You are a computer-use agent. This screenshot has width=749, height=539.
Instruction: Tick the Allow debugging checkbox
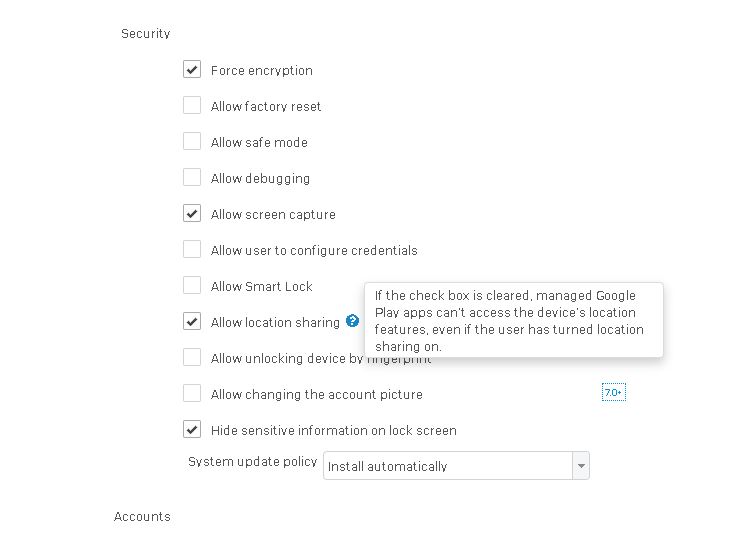coord(192,177)
